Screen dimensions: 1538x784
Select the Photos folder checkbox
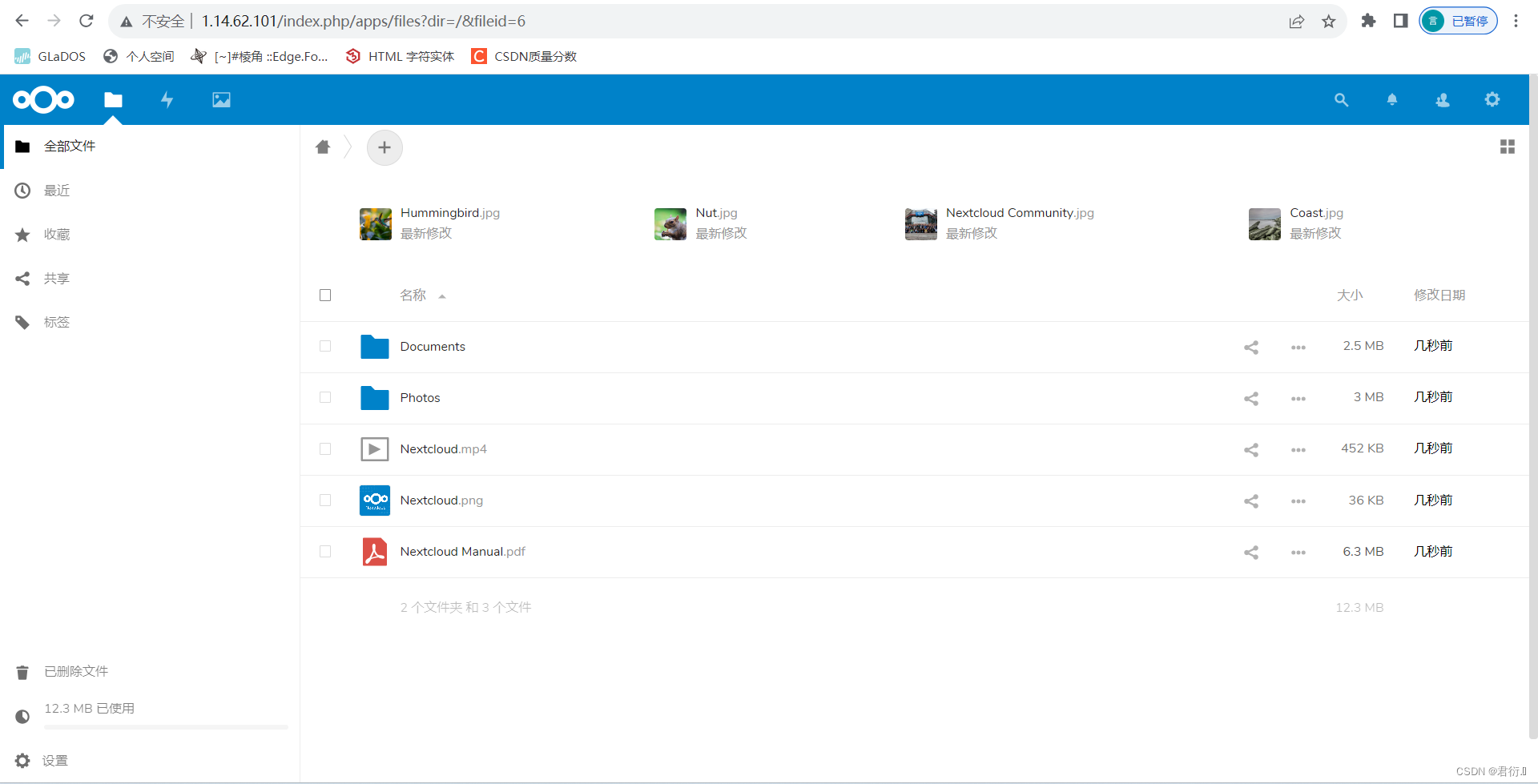coord(325,397)
